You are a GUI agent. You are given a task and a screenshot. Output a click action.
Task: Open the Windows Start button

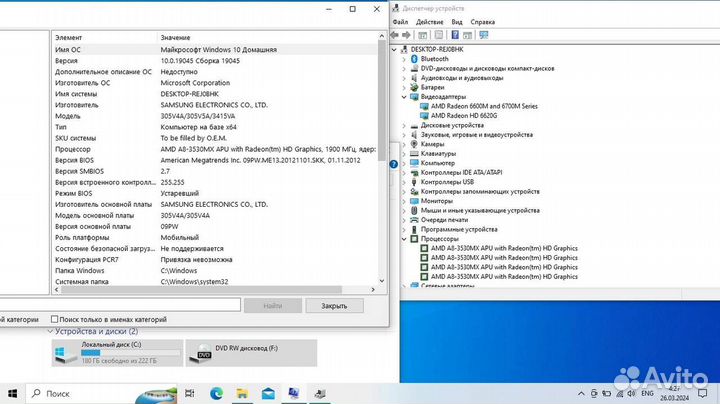pyautogui.click(x=12, y=393)
